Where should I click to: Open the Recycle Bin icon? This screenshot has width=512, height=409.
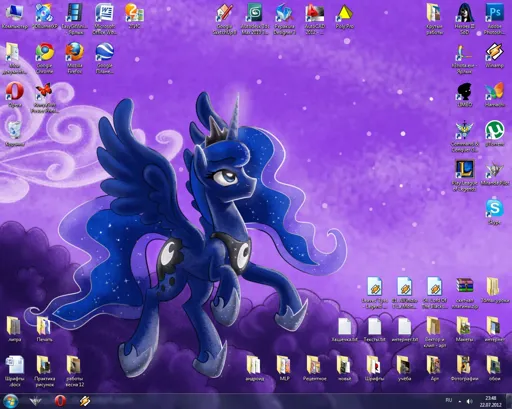pos(15,134)
